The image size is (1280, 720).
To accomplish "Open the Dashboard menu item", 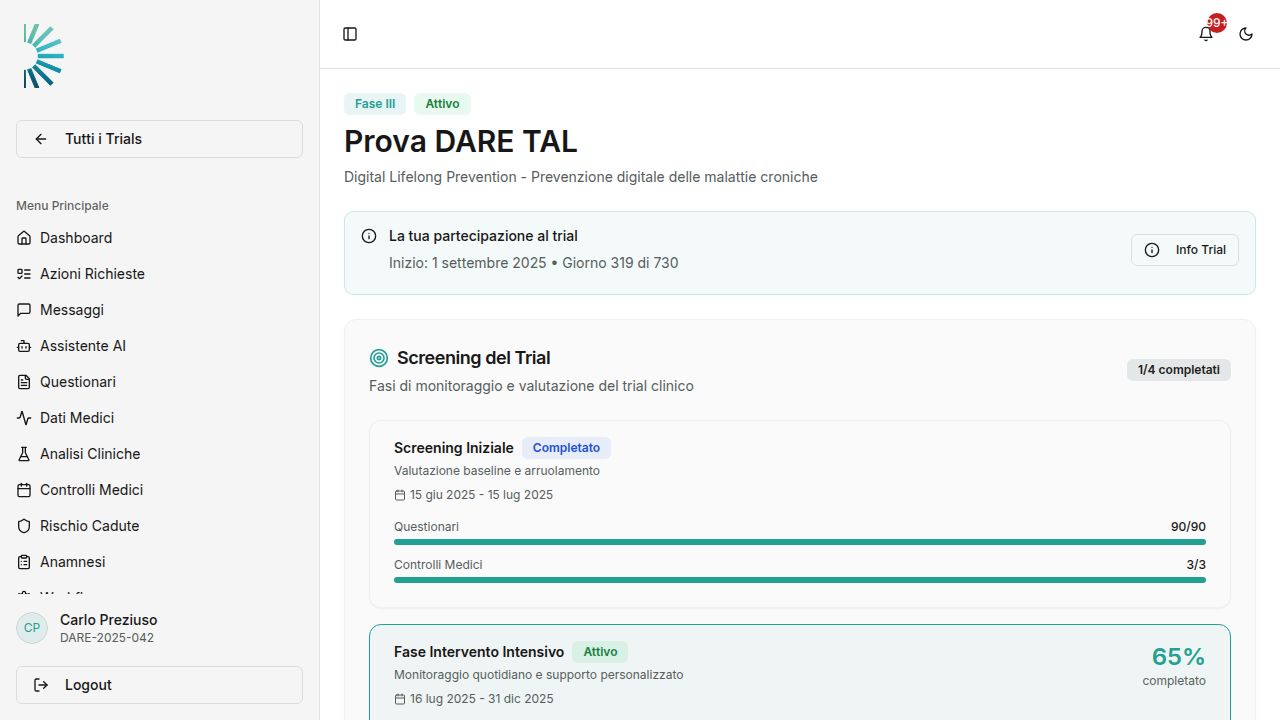I will point(159,238).
